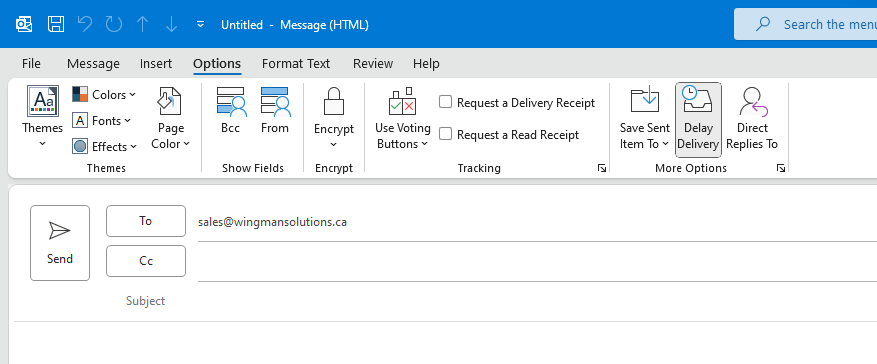Enable Request a Read Receipt

pyautogui.click(x=445, y=134)
